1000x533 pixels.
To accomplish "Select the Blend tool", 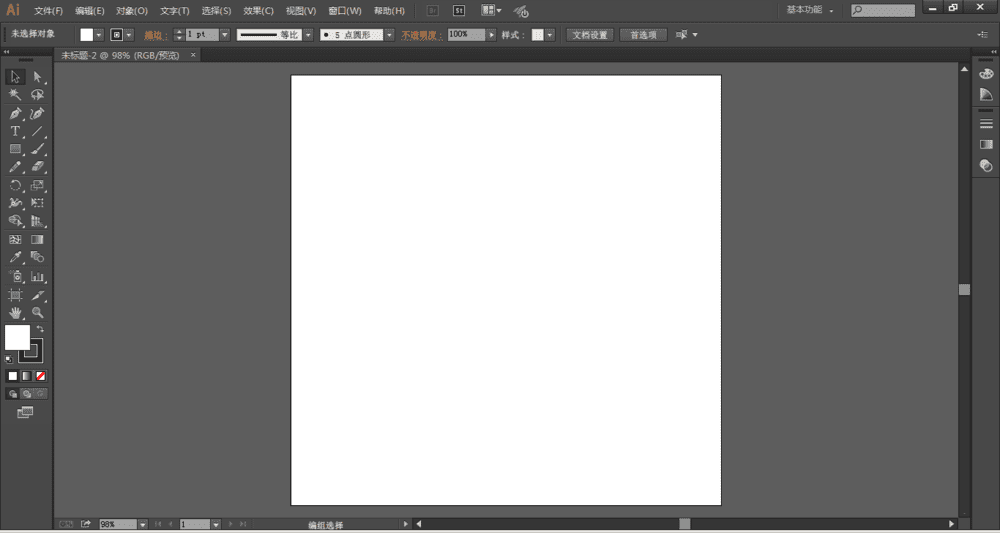I will pyautogui.click(x=37, y=258).
